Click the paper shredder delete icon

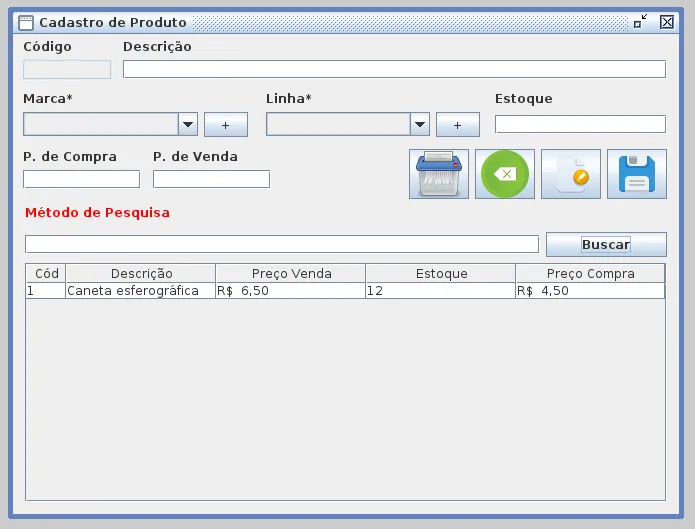point(439,174)
